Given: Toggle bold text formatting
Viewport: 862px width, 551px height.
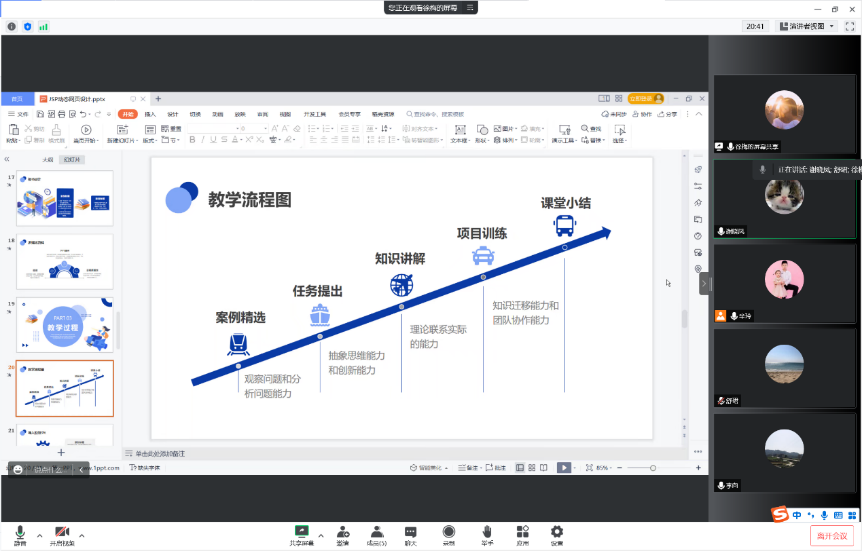Looking at the screenshot, I should (192, 140).
